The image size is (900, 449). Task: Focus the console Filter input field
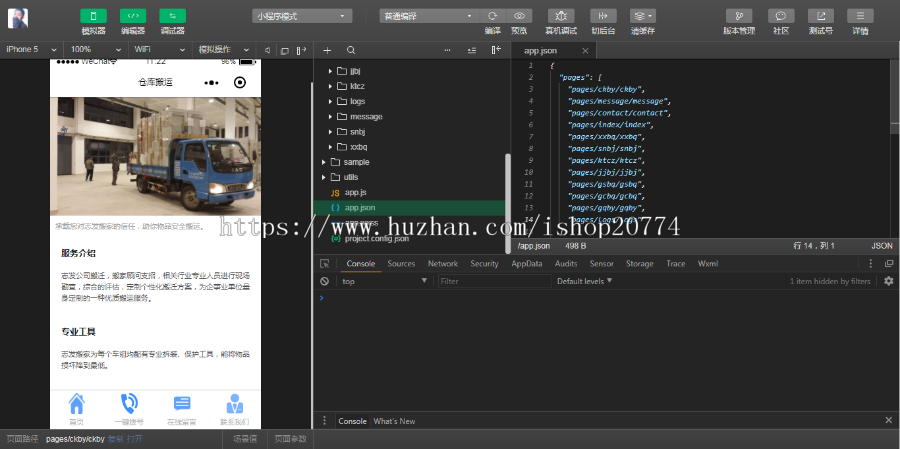tap(494, 281)
